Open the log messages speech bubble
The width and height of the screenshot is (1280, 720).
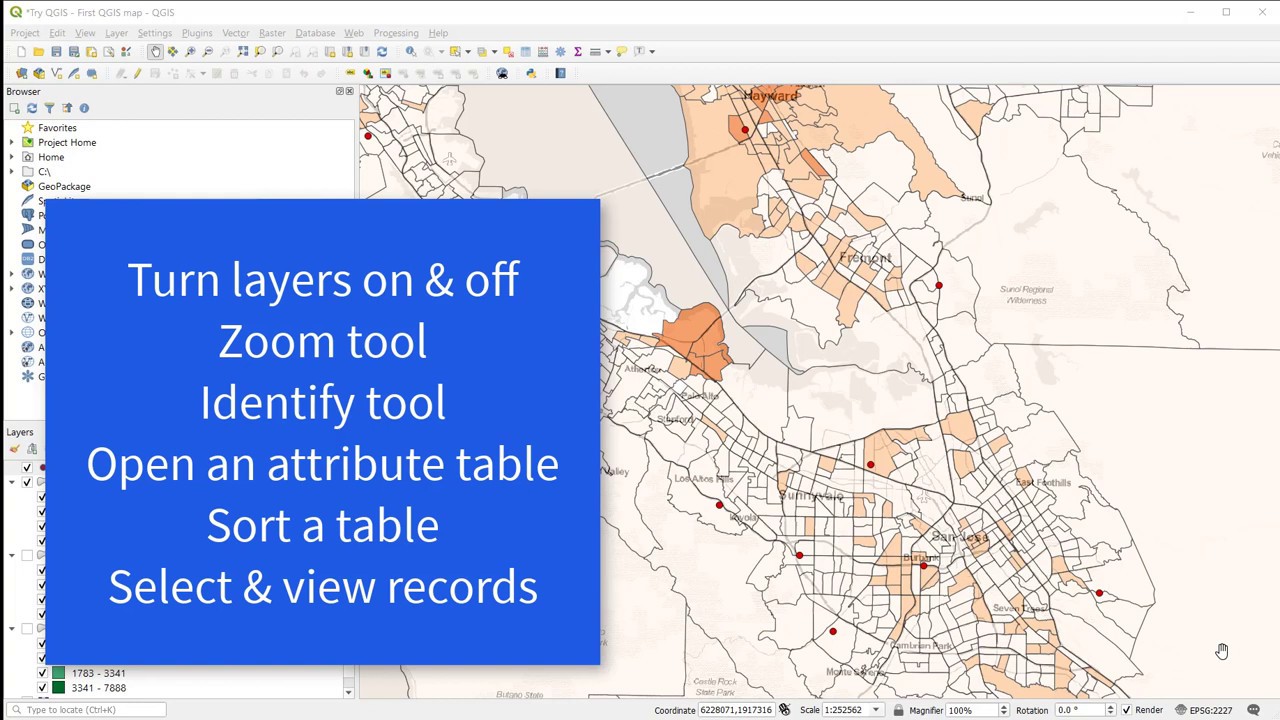click(1253, 710)
